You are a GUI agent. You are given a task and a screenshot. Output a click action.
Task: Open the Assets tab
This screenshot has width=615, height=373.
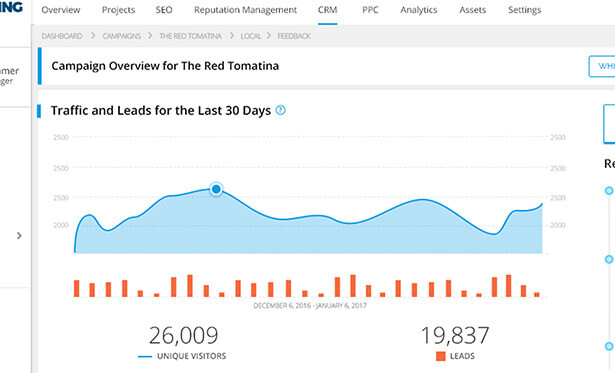click(473, 10)
